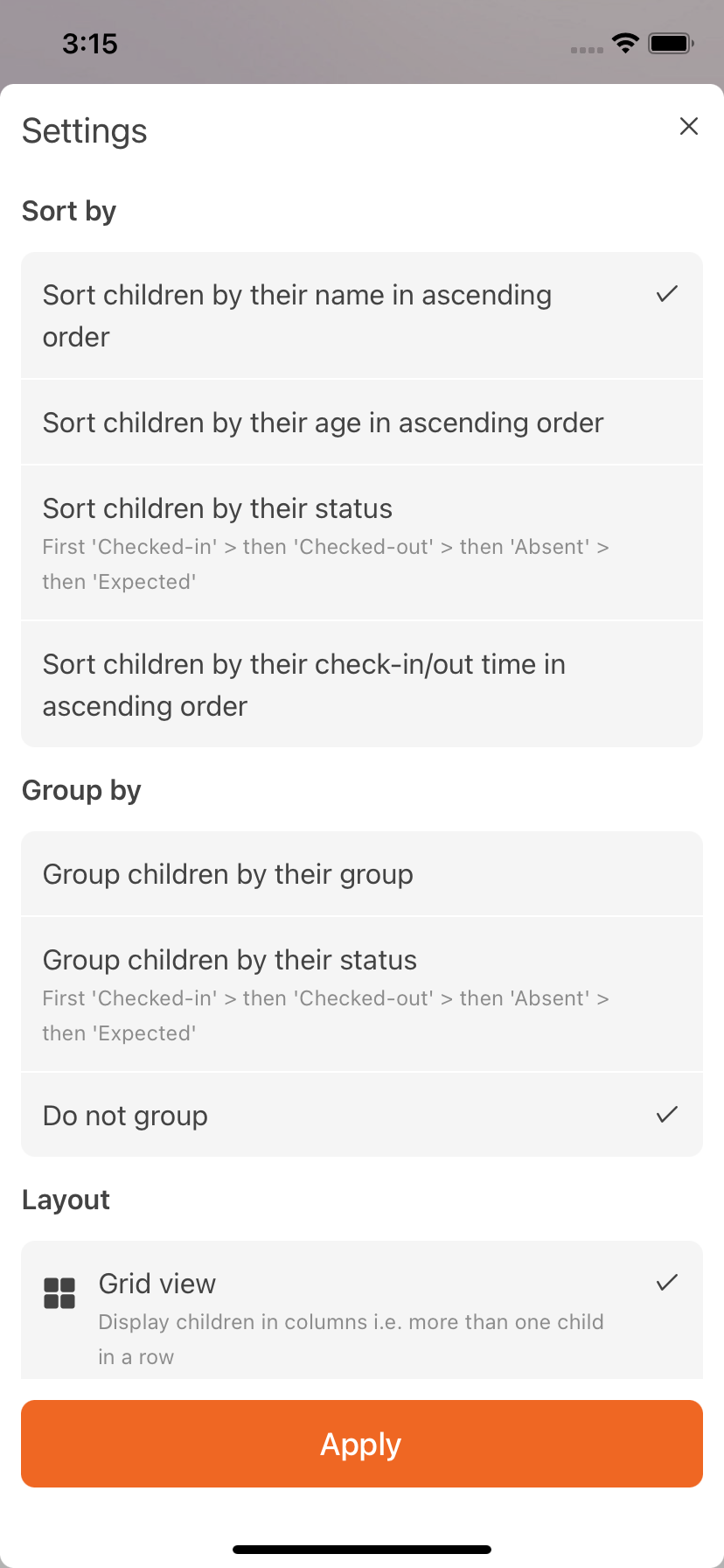
Task: Click checkmark next to Grid view
Action: (x=667, y=1283)
